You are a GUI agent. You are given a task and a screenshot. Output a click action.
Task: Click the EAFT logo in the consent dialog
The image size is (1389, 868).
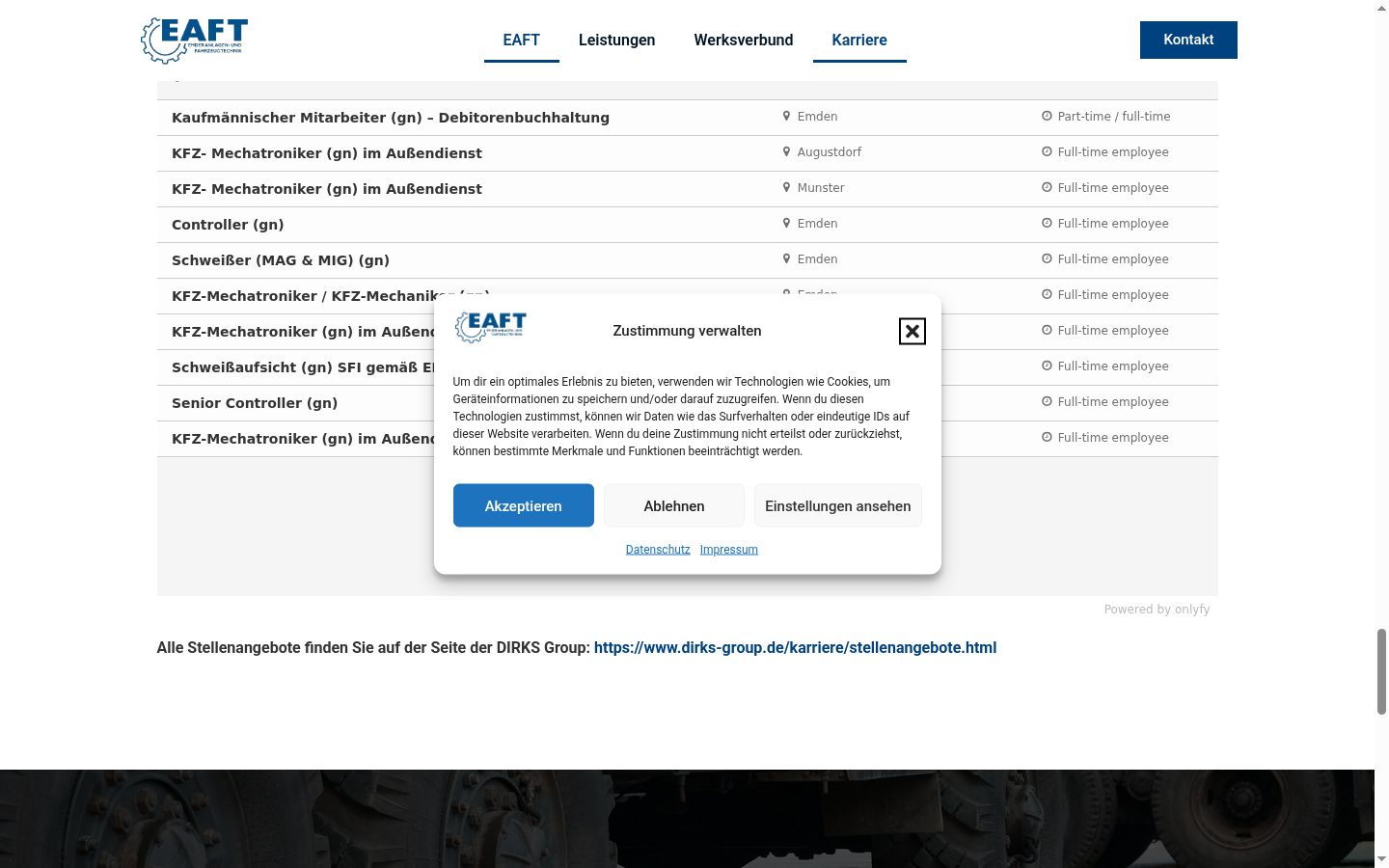[491, 328]
